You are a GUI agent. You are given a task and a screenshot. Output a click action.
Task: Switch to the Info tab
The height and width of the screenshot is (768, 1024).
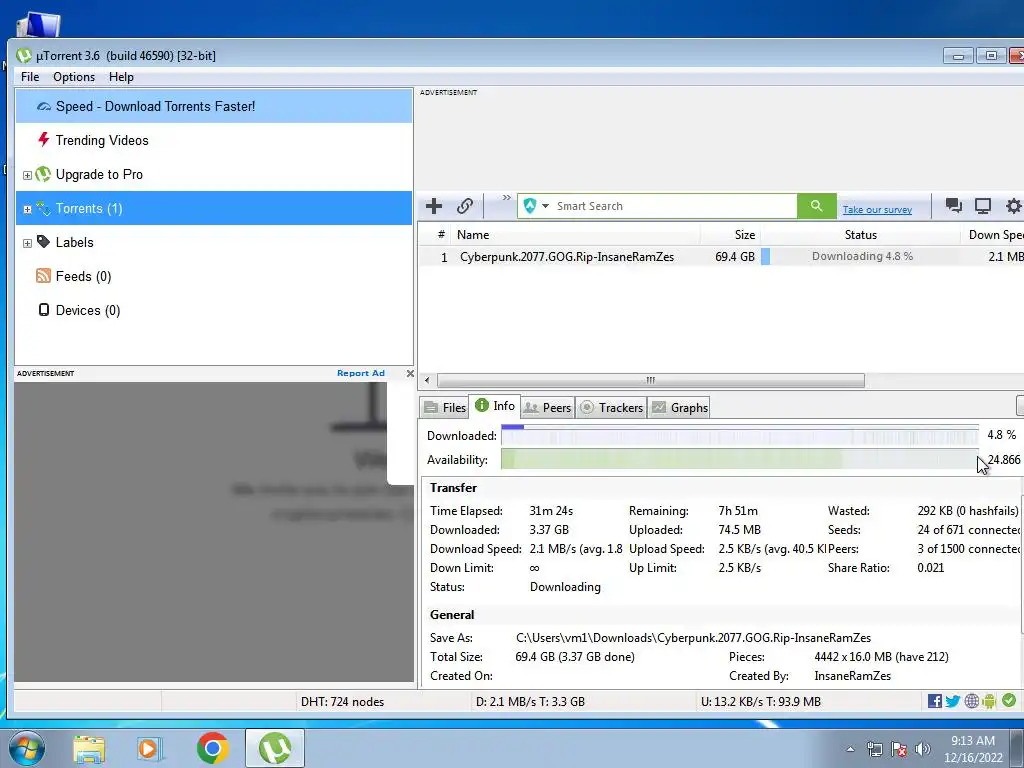495,406
